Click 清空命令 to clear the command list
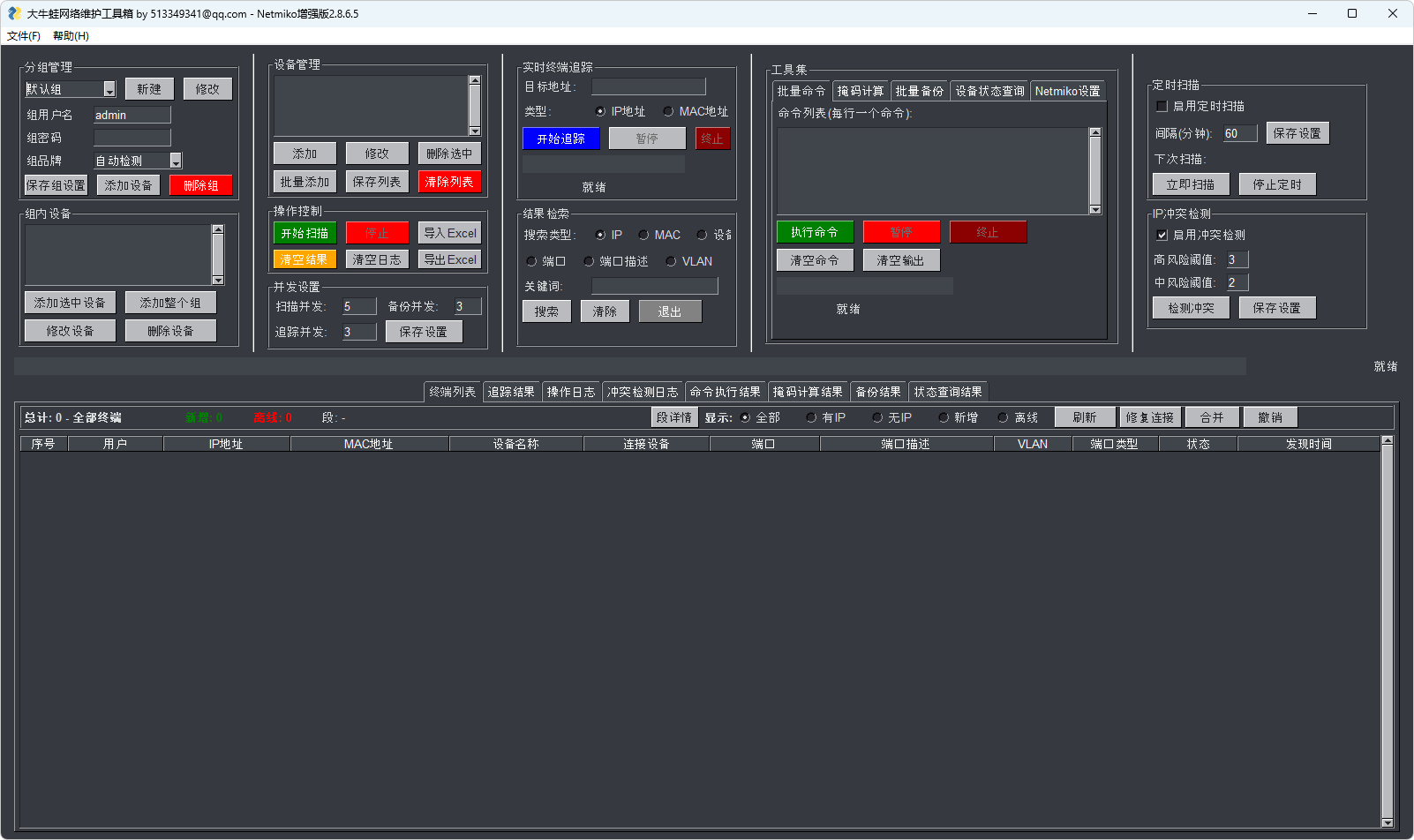 click(814, 259)
